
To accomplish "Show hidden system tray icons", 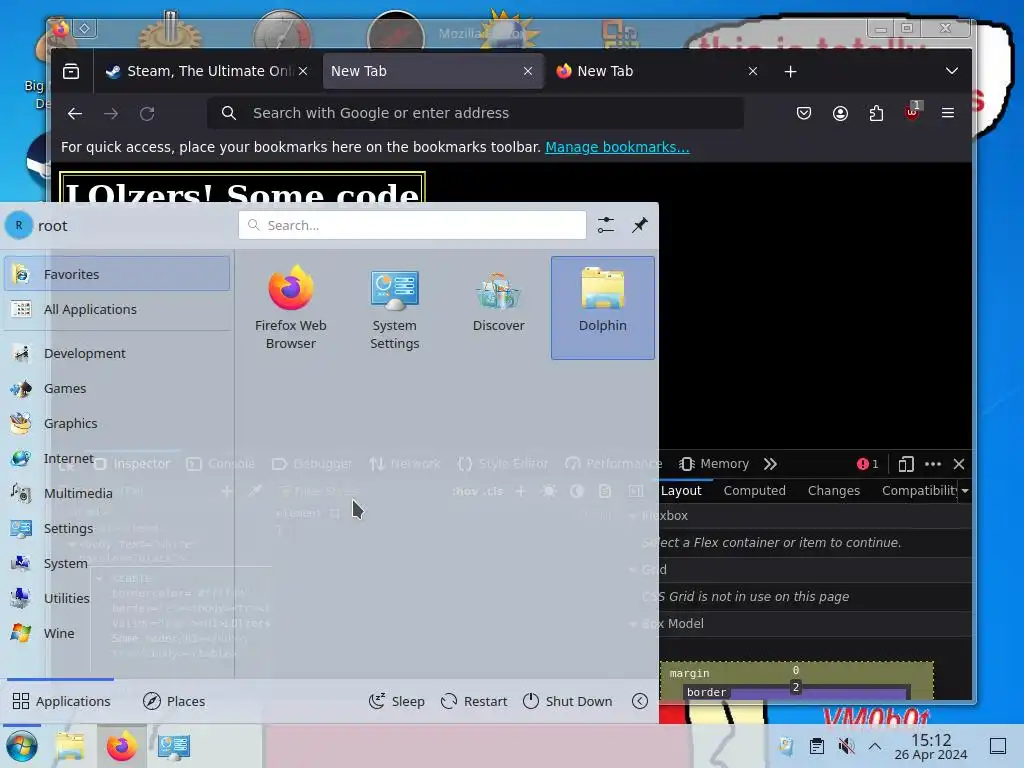I will (x=875, y=746).
